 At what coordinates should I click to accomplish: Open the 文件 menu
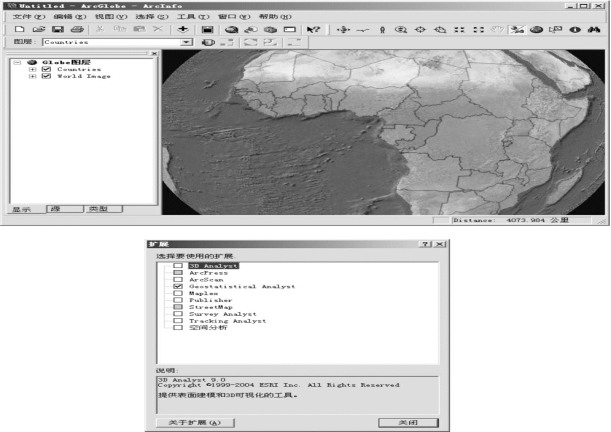pyautogui.click(x=29, y=17)
